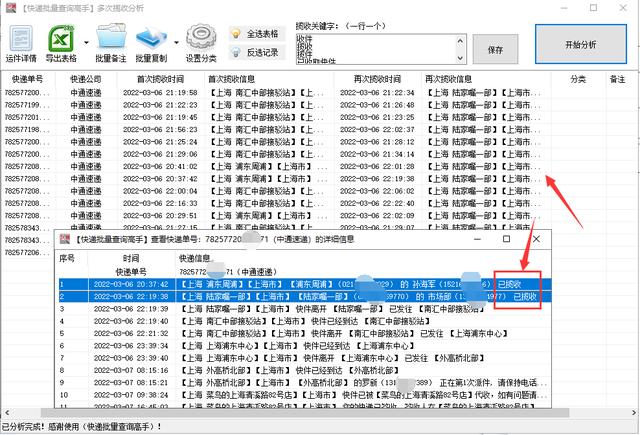Click the main table horizontal scrollbar thumb
Viewport: 640px width, 435px height.
pos(304,413)
